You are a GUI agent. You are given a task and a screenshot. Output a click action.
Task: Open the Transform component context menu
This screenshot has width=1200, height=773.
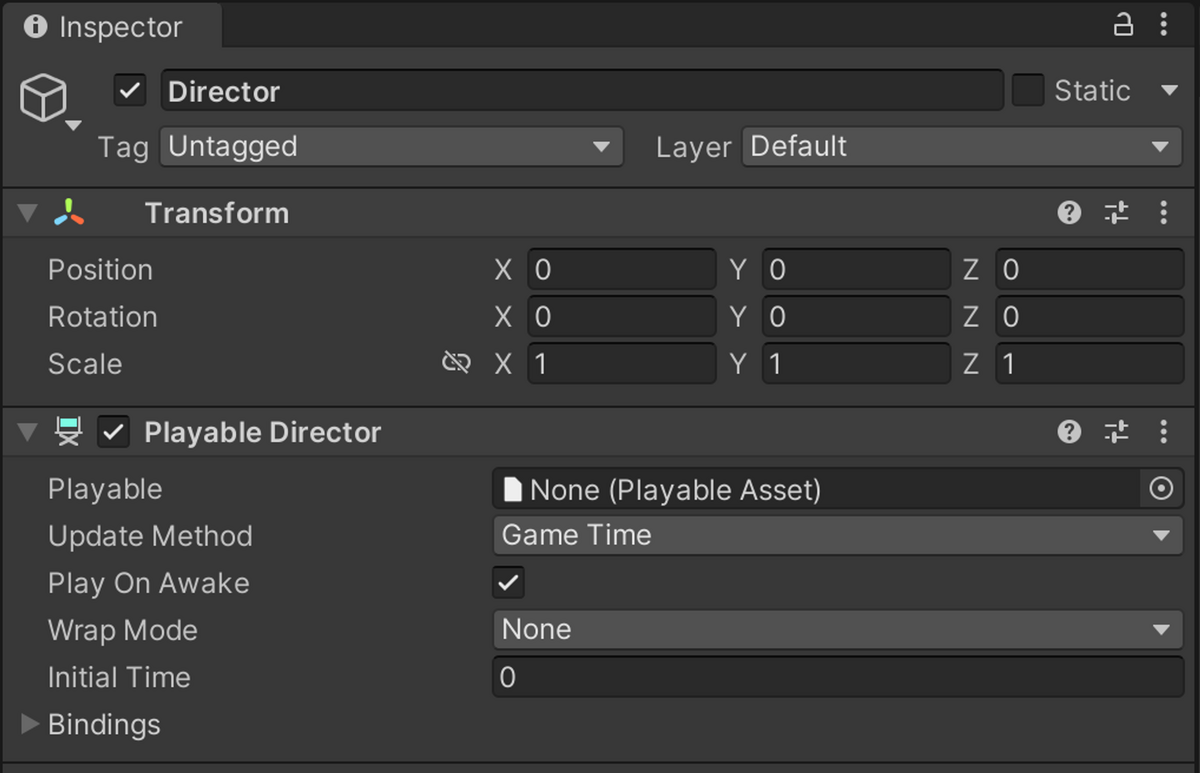1163,212
